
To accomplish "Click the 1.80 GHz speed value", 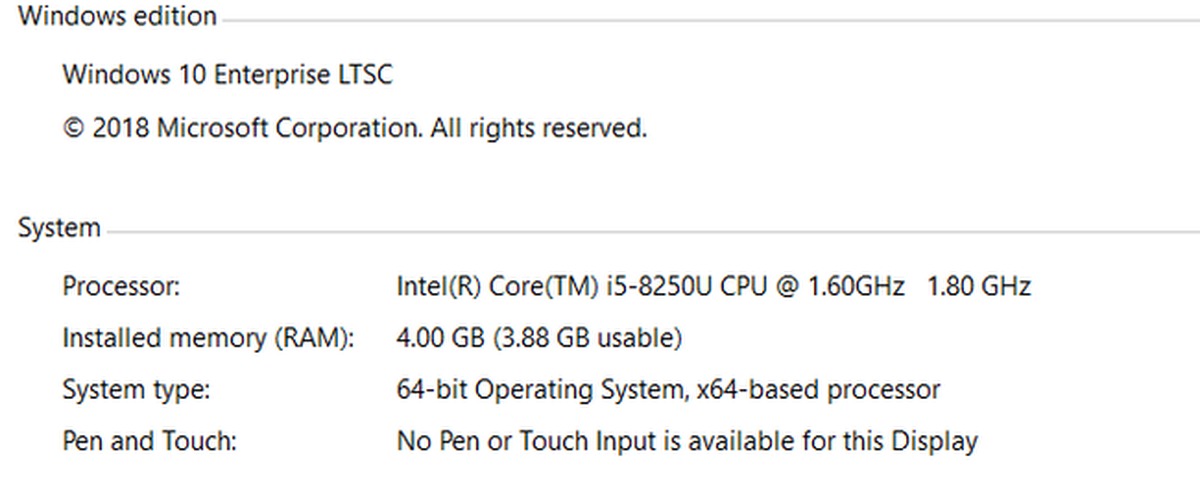I will (x=979, y=287).
